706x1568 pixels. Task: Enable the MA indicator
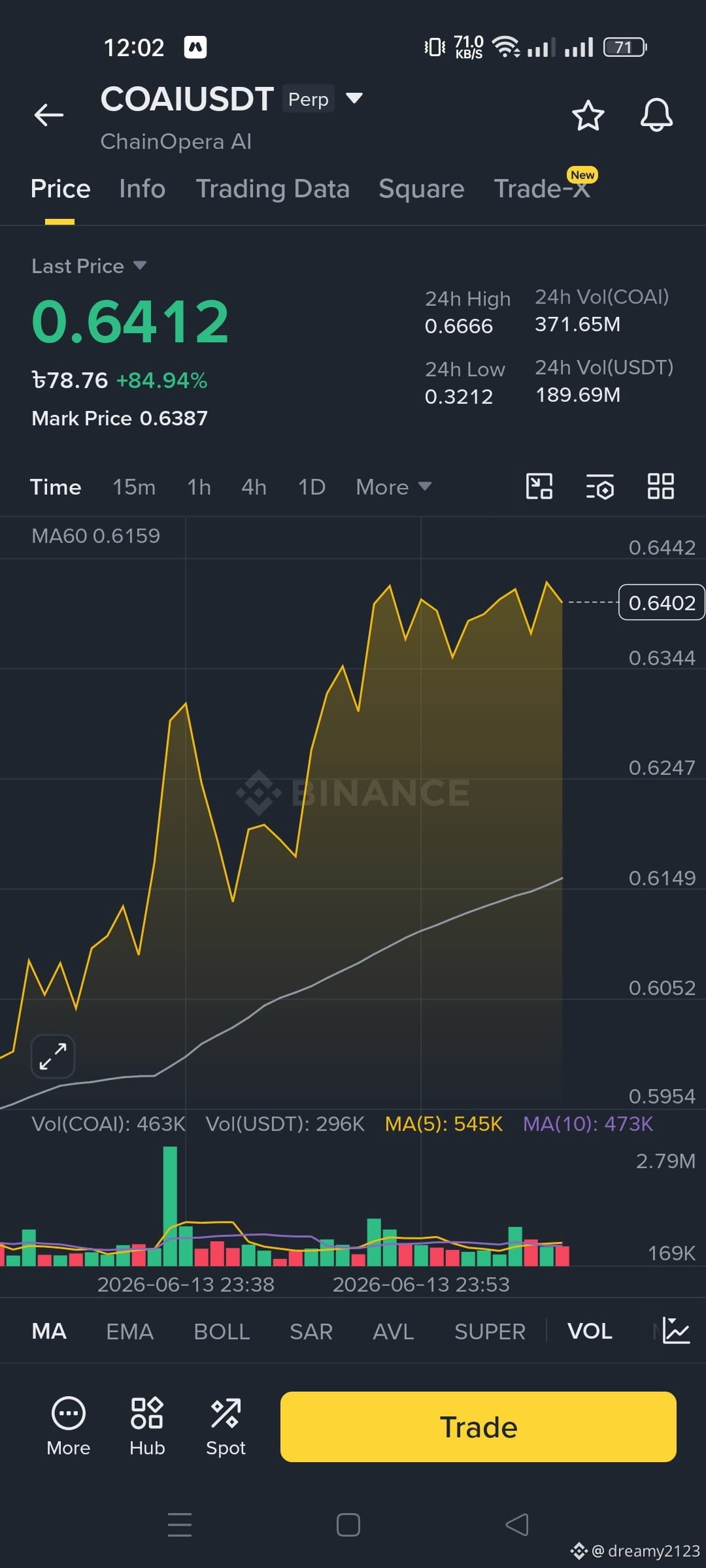click(49, 1331)
